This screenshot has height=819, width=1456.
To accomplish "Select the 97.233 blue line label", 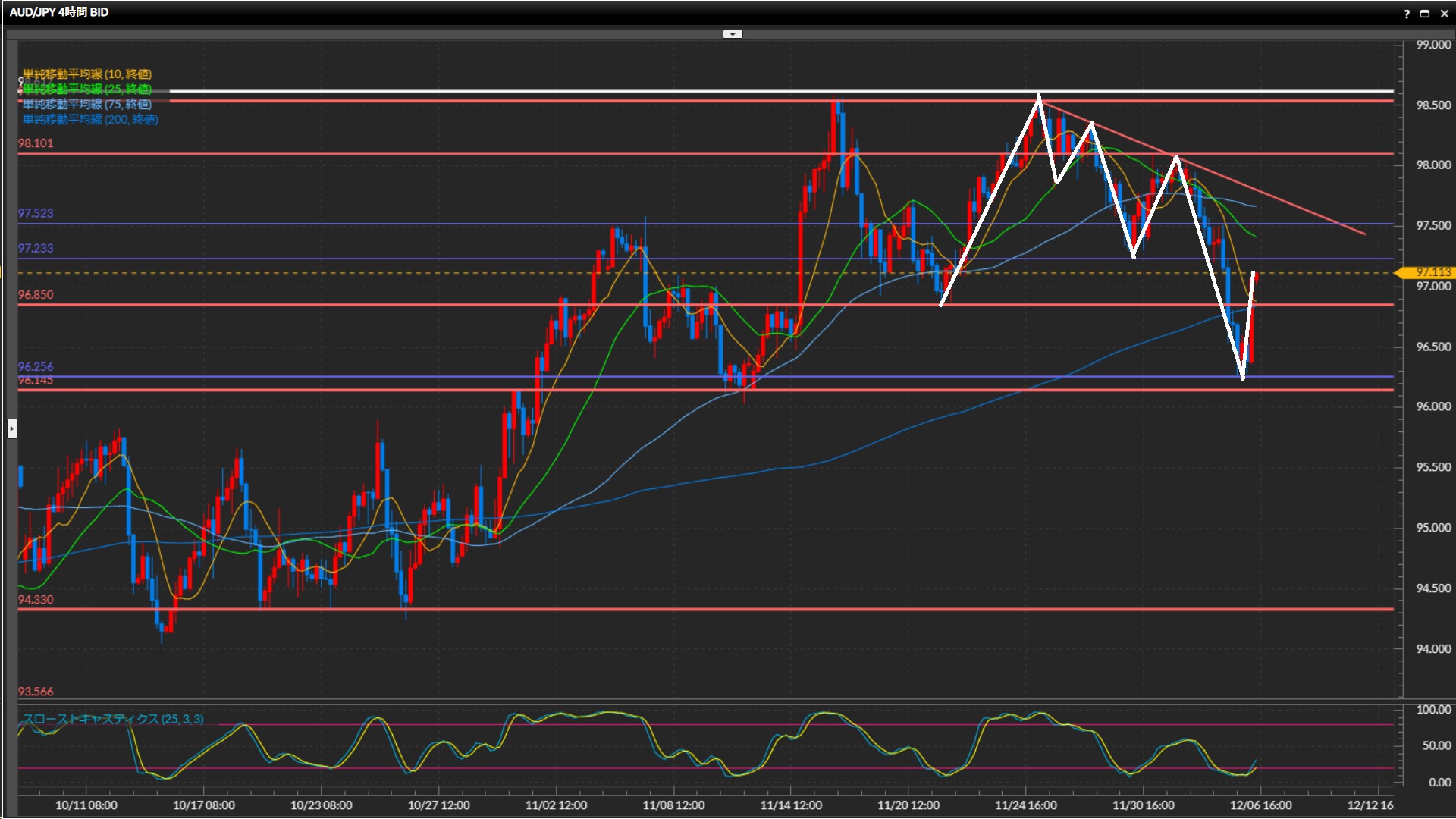I will 36,248.
